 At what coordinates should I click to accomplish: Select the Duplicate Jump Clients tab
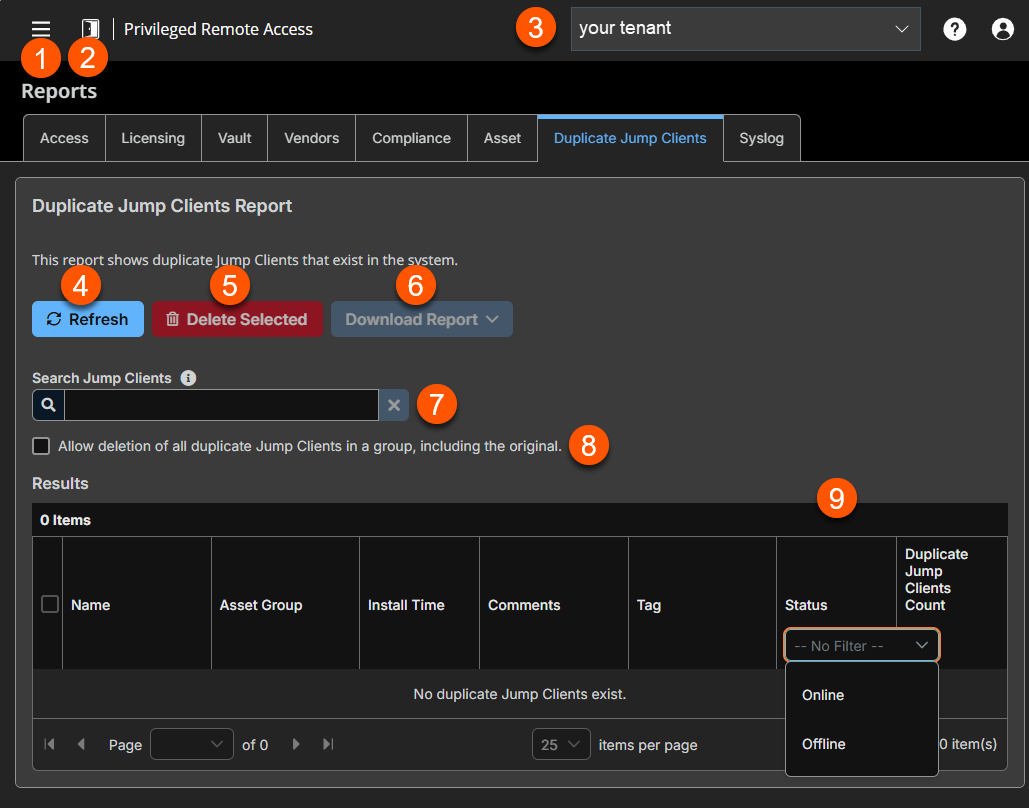point(630,138)
